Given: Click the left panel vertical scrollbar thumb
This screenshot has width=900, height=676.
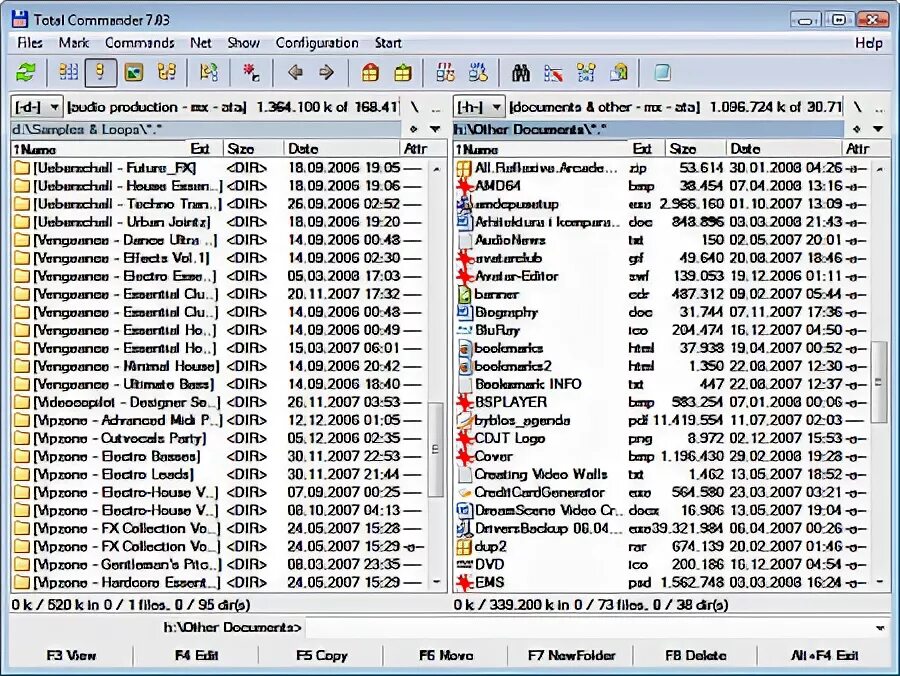Looking at the screenshot, I should click(x=436, y=449).
